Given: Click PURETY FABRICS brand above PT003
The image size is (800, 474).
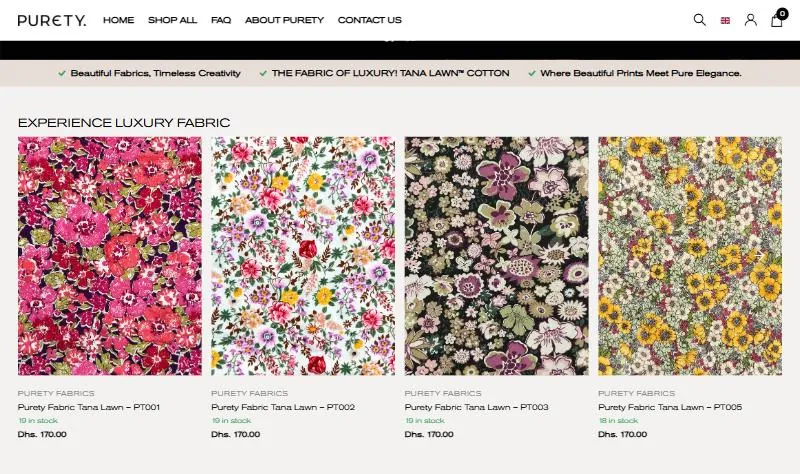Looking at the screenshot, I should 443,393.
